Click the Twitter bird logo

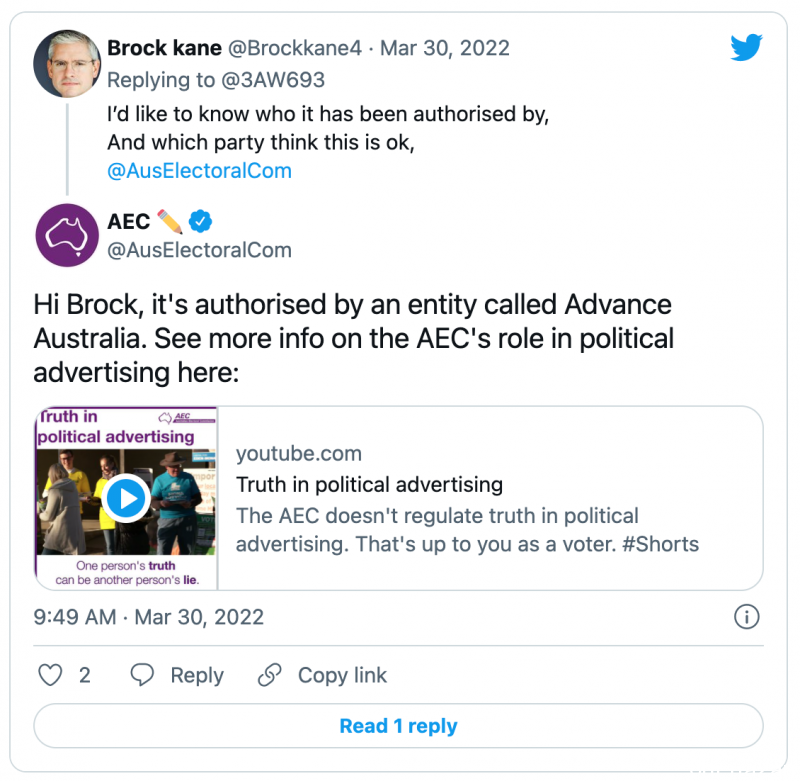click(746, 47)
